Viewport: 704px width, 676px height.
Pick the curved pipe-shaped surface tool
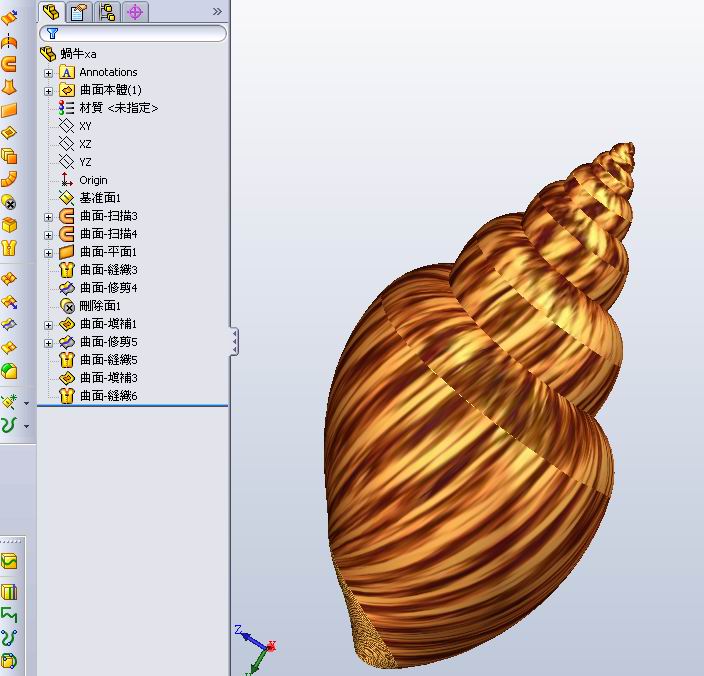click(x=9, y=179)
